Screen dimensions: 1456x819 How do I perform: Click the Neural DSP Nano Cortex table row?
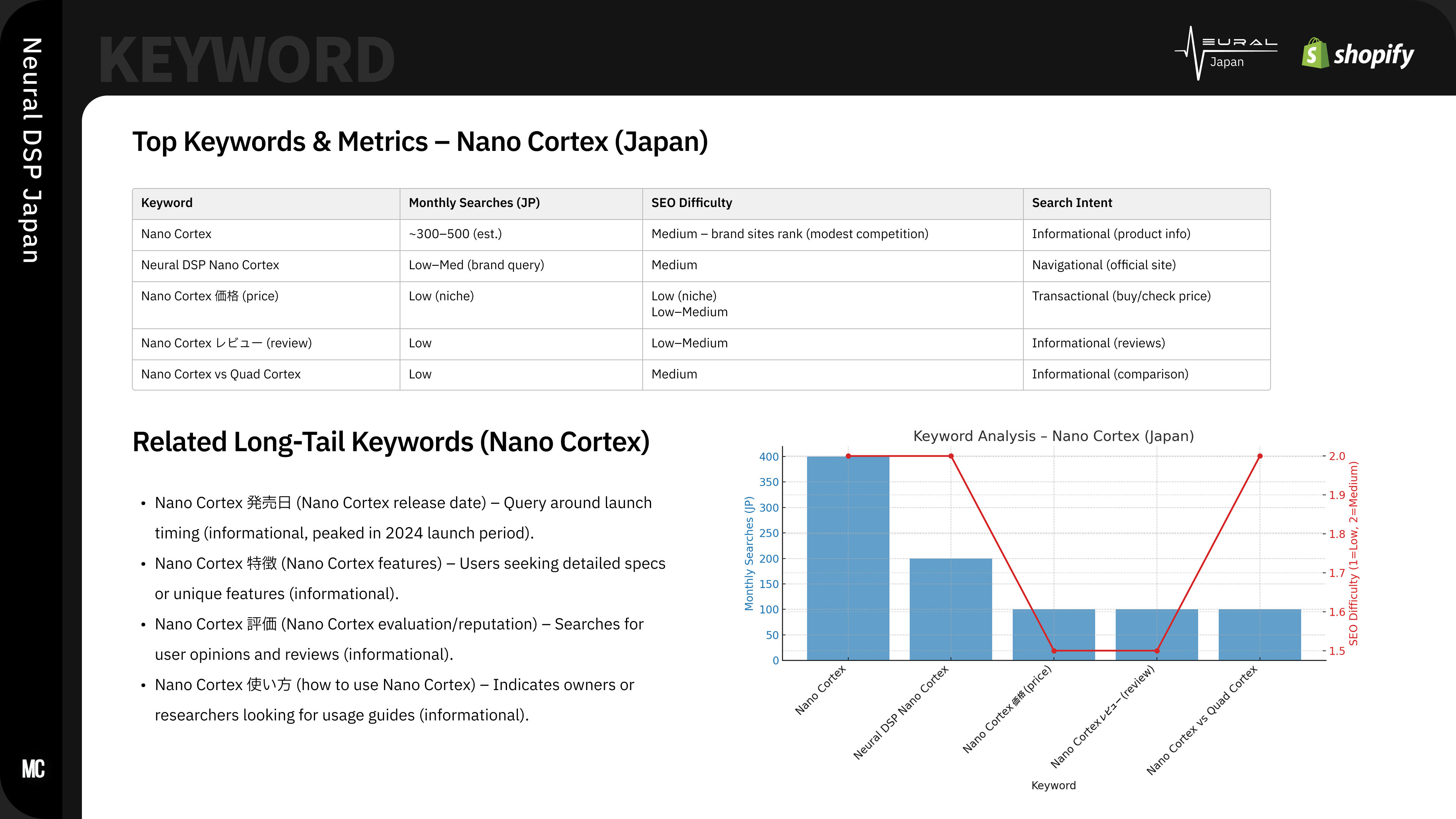(701, 266)
